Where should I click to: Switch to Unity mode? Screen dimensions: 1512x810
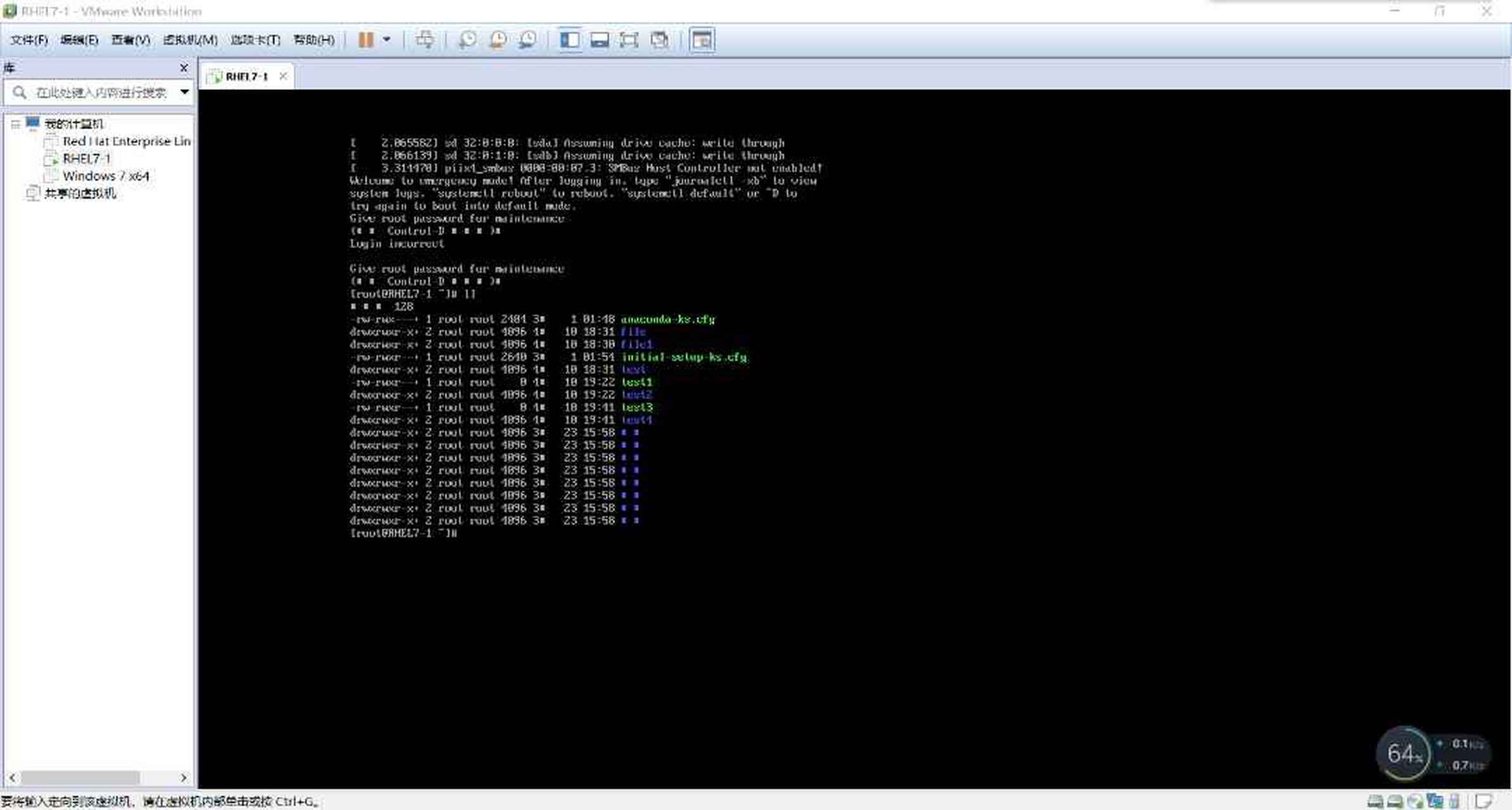click(659, 40)
